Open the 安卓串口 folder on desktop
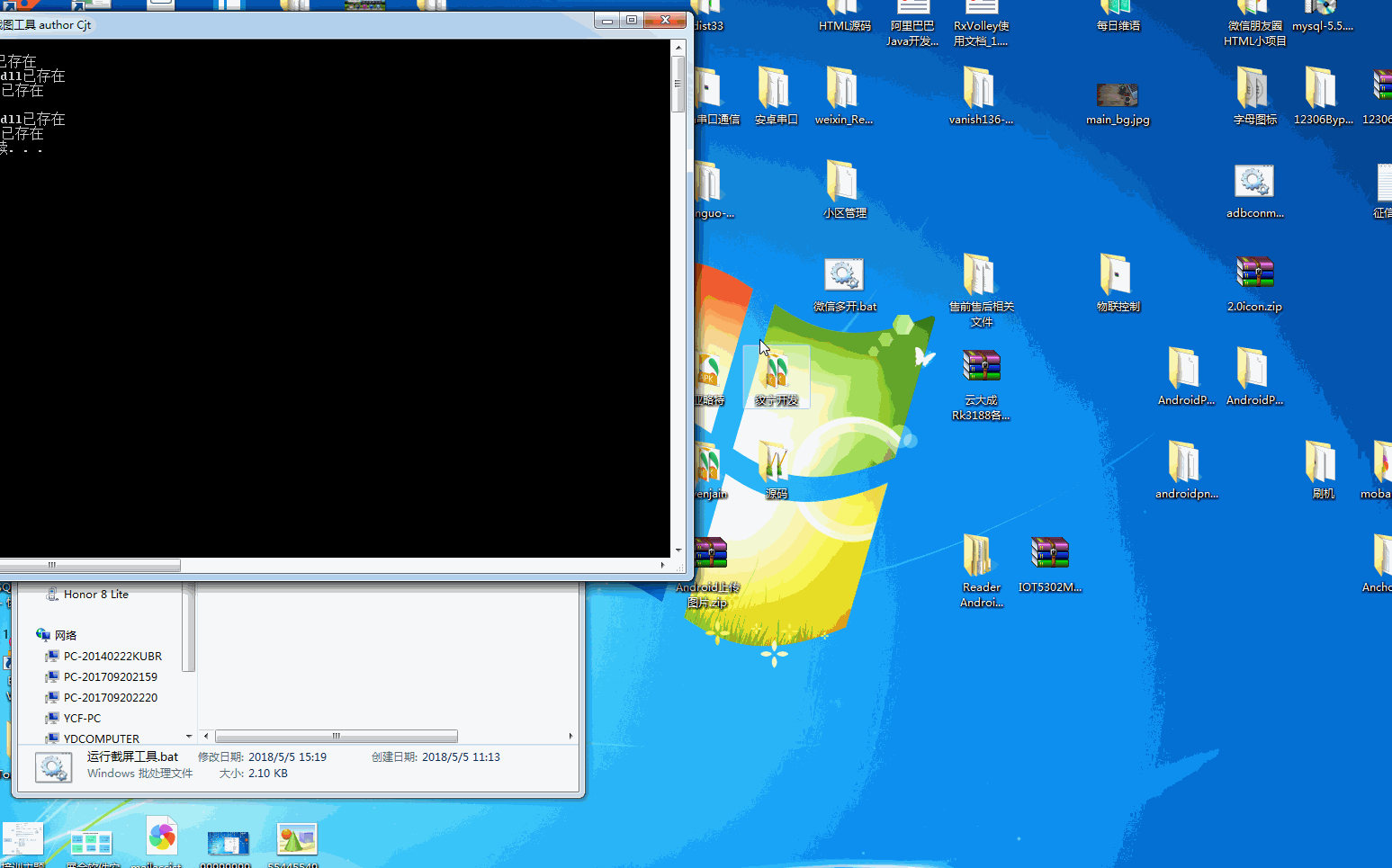The image size is (1392, 868). coord(775,96)
